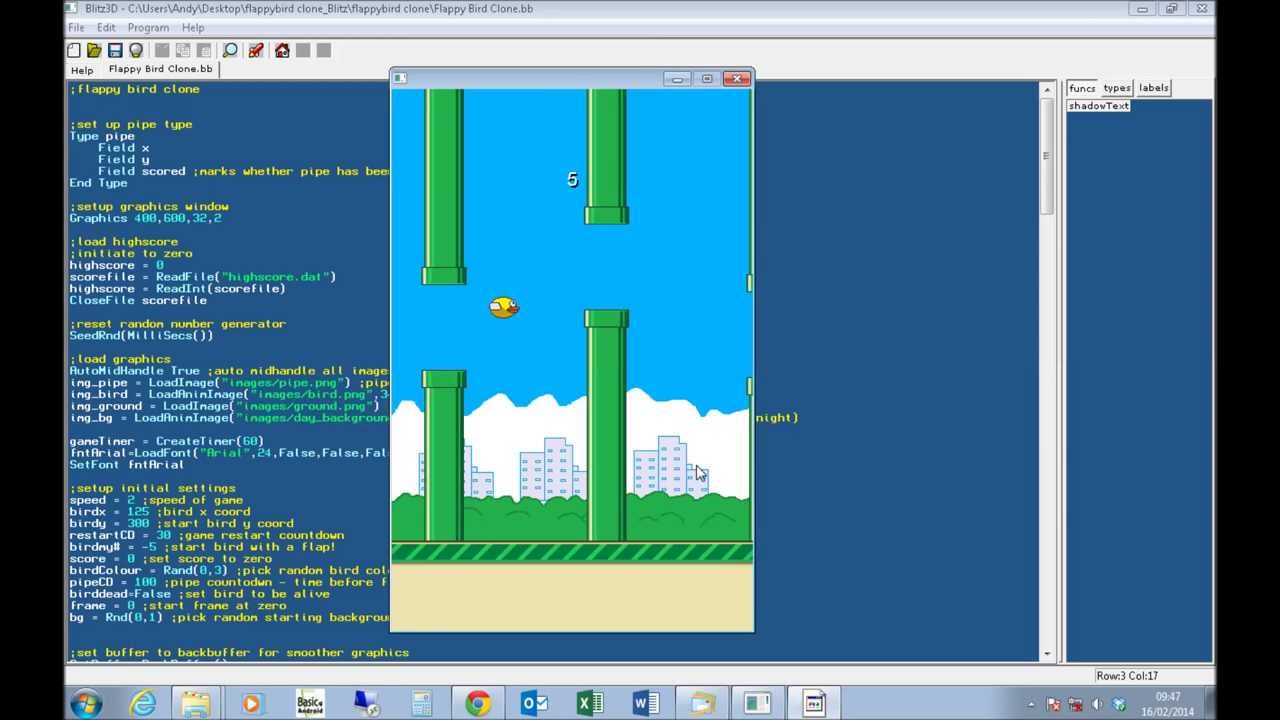Open the Windows Start button
The image size is (1280, 720).
[86, 704]
